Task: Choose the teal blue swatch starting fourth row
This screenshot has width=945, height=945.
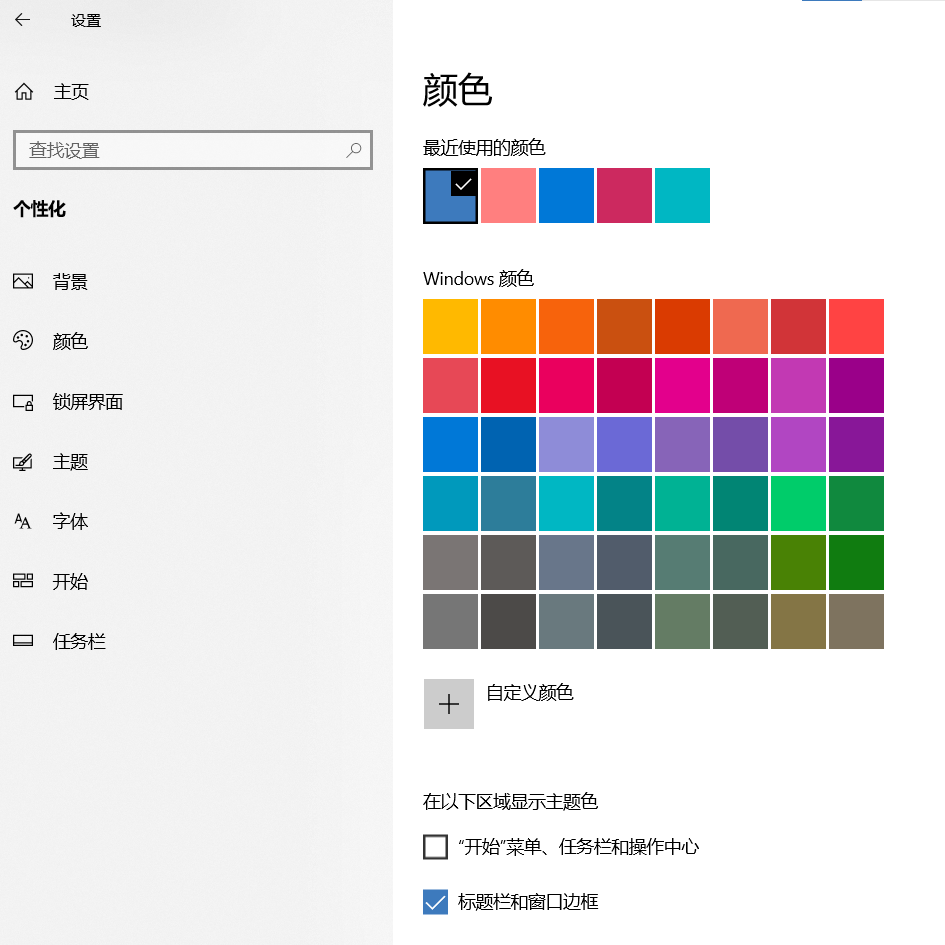Action: pyautogui.click(x=450, y=504)
